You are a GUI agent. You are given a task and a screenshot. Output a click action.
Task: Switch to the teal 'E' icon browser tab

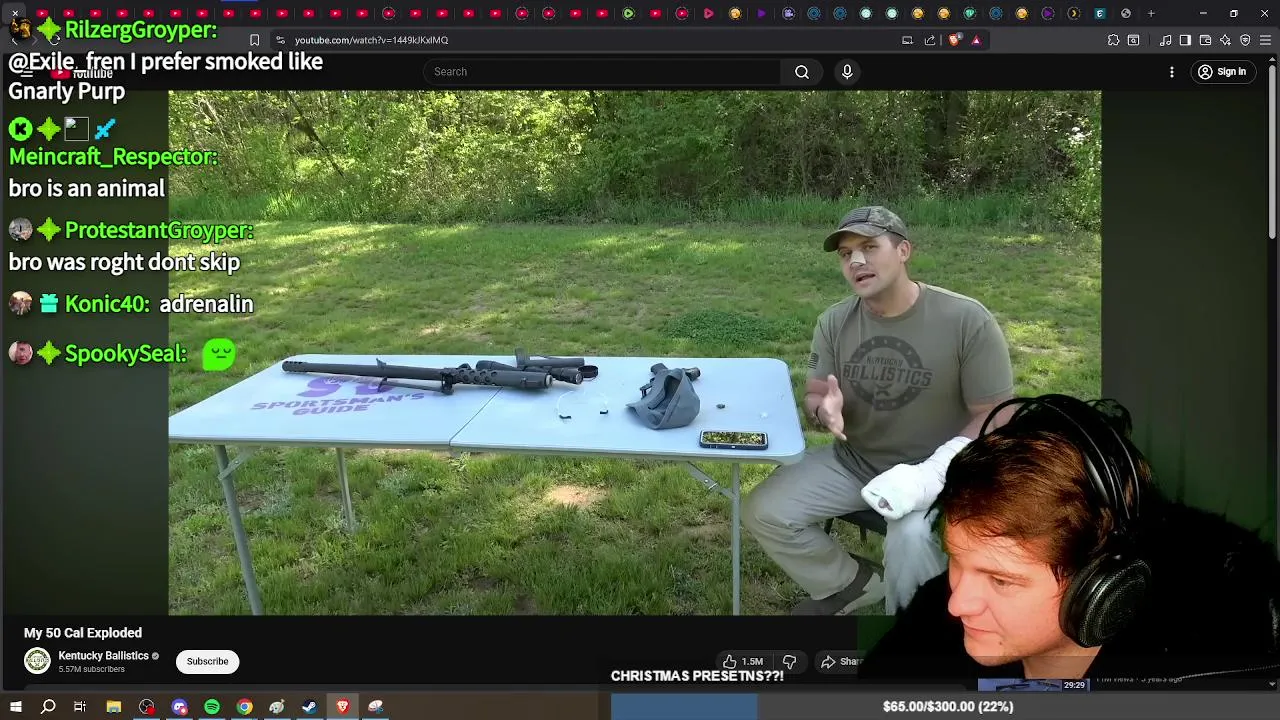coord(1099,13)
